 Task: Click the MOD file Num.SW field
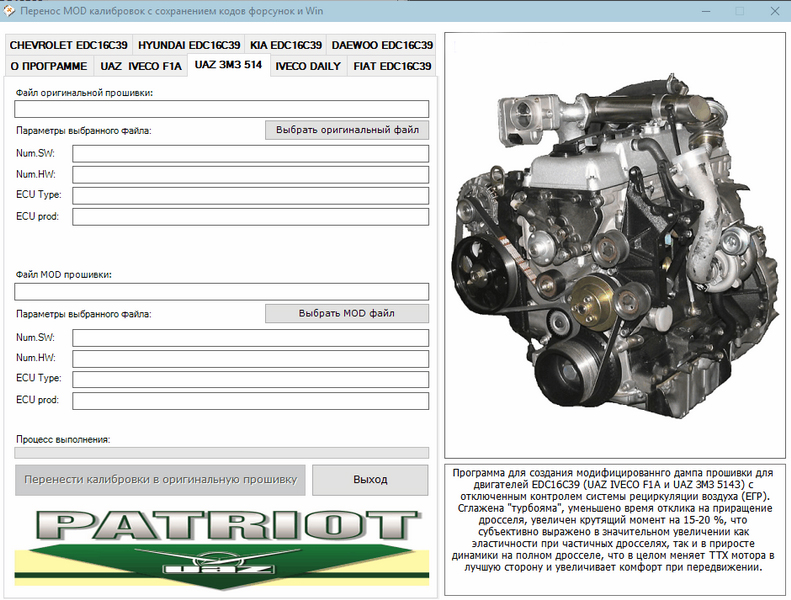pyautogui.click(x=251, y=338)
